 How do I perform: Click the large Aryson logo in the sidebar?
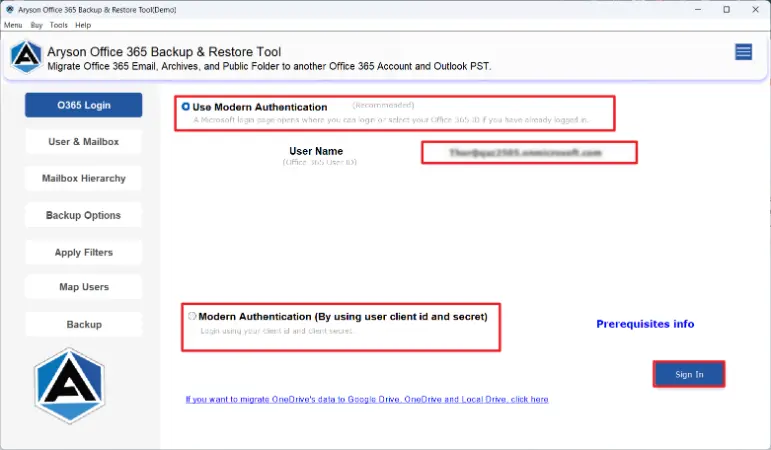coord(69,386)
